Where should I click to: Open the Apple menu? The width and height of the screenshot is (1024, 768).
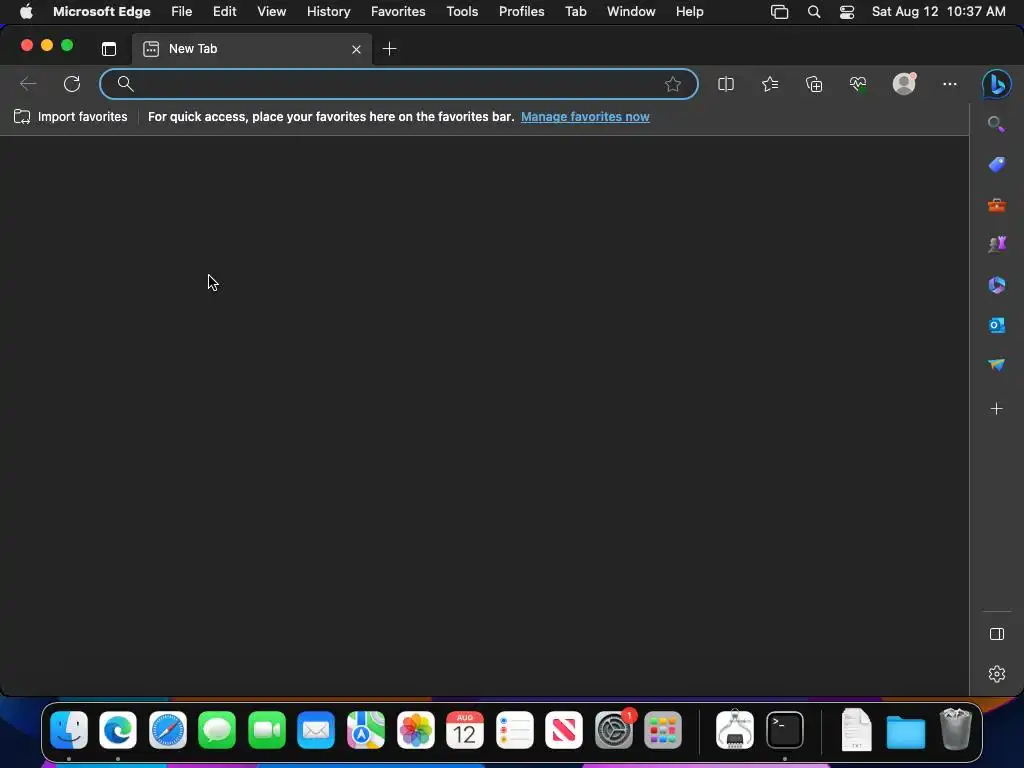(26, 12)
